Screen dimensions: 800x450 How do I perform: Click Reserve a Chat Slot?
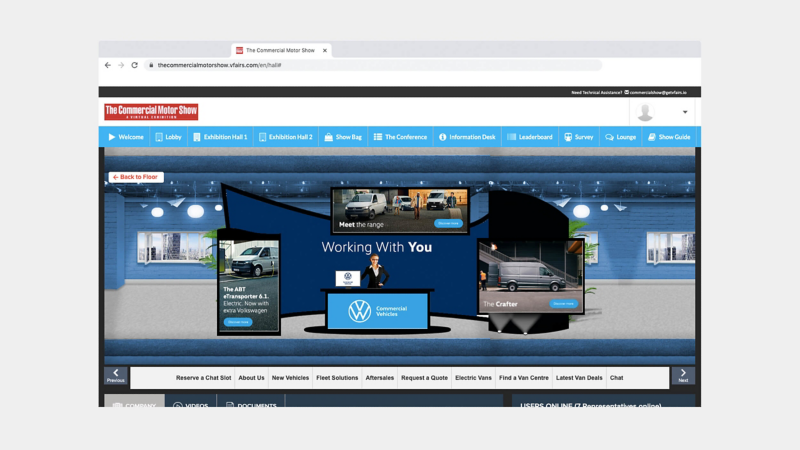(x=204, y=378)
